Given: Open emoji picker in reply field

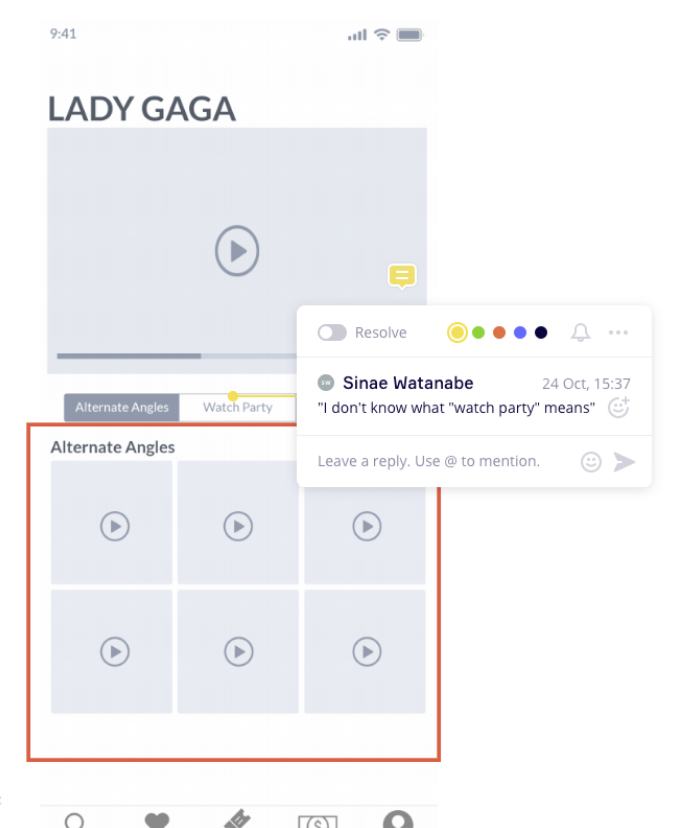Looking at the screenshot, I should [x=591, y=462].
